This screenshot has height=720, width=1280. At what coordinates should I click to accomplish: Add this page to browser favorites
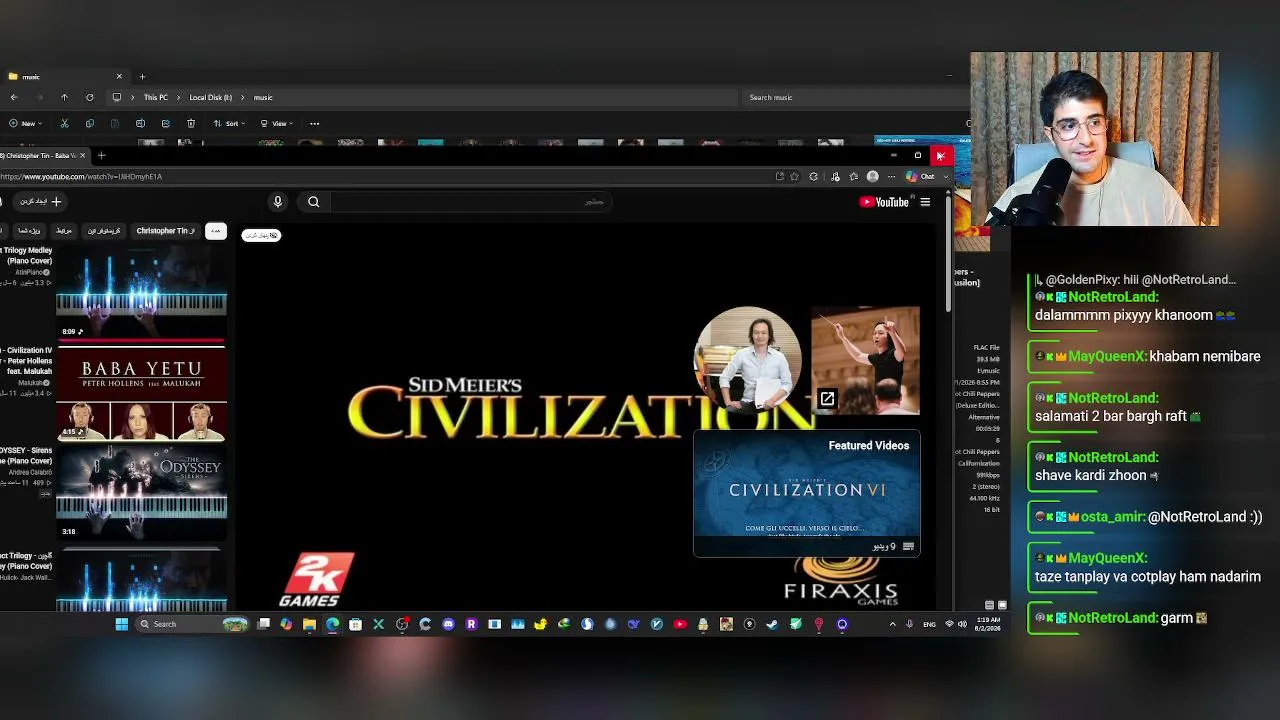tap(795, 177)
